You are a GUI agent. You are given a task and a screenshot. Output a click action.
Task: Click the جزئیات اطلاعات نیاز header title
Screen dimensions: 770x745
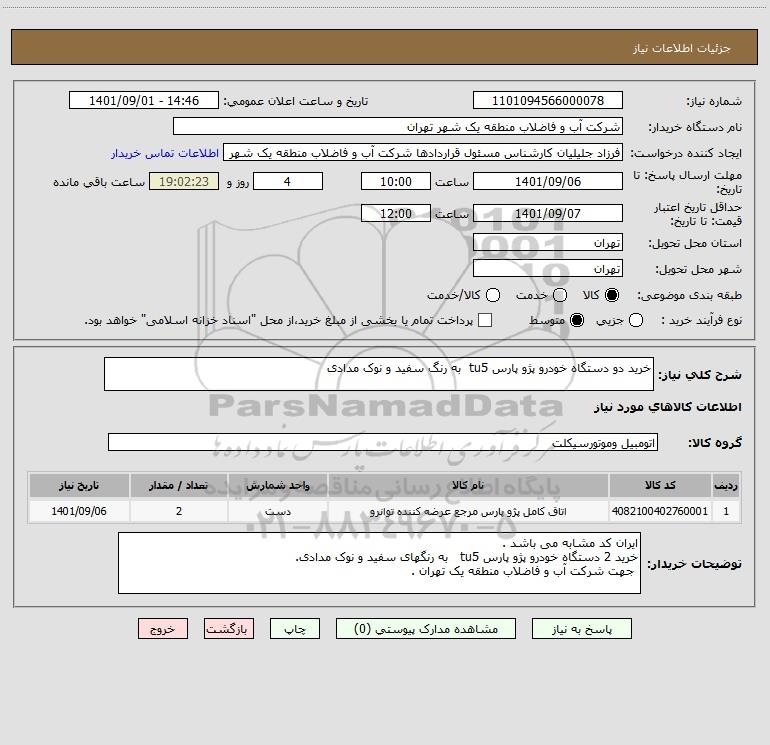click(682, 48)
